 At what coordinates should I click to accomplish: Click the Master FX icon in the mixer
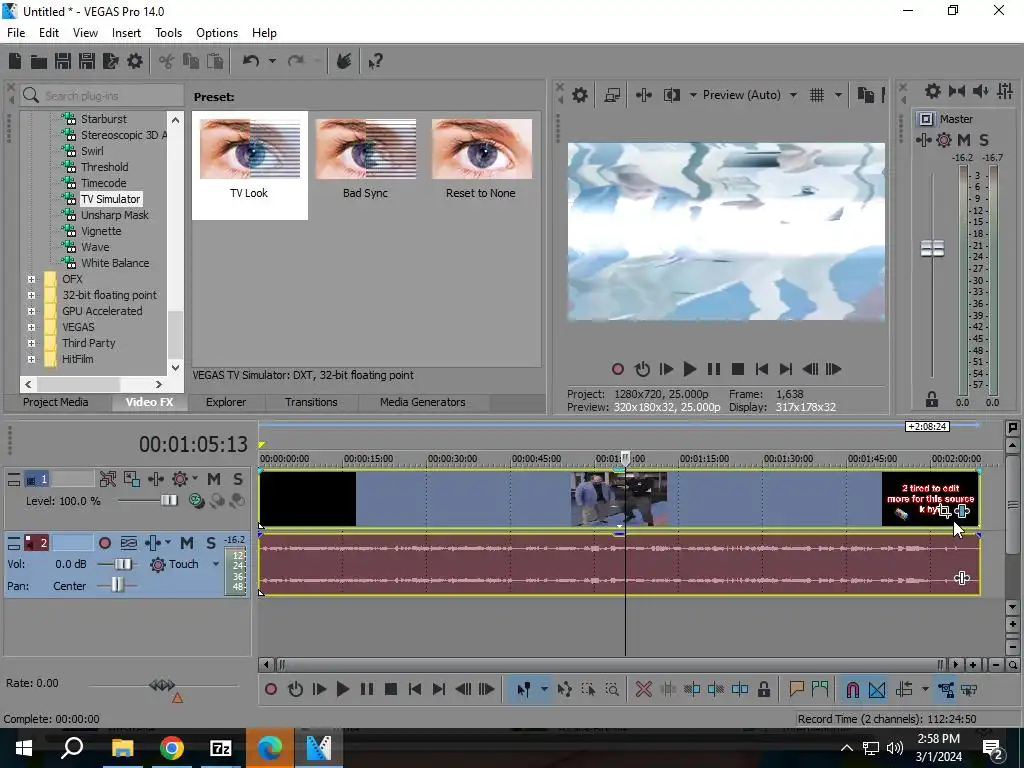(x=923, y=140)
